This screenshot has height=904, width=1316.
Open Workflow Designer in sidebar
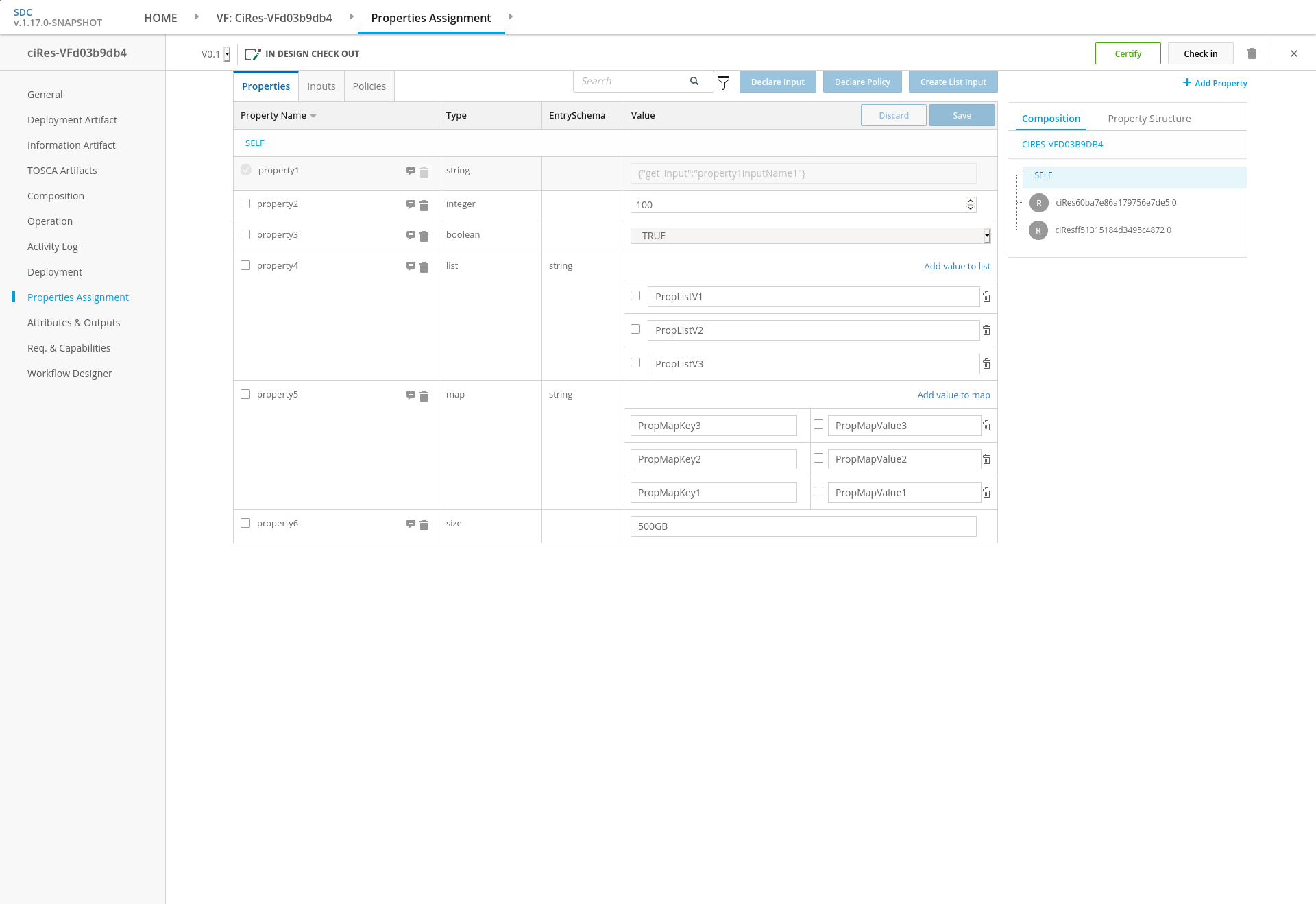click(69, 374)
